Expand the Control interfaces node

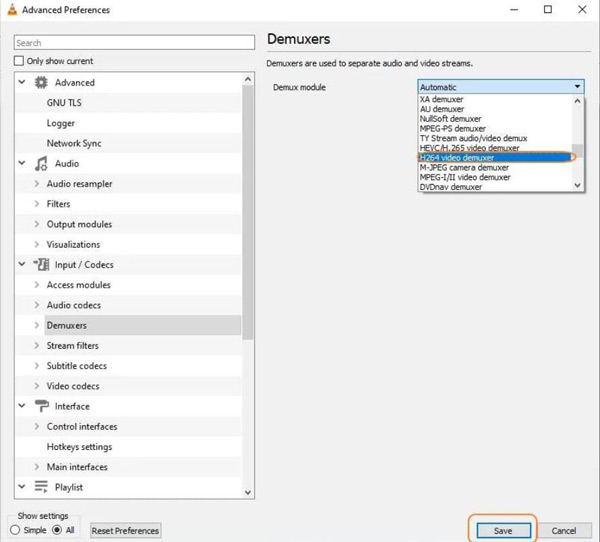[x=37, y=426]
